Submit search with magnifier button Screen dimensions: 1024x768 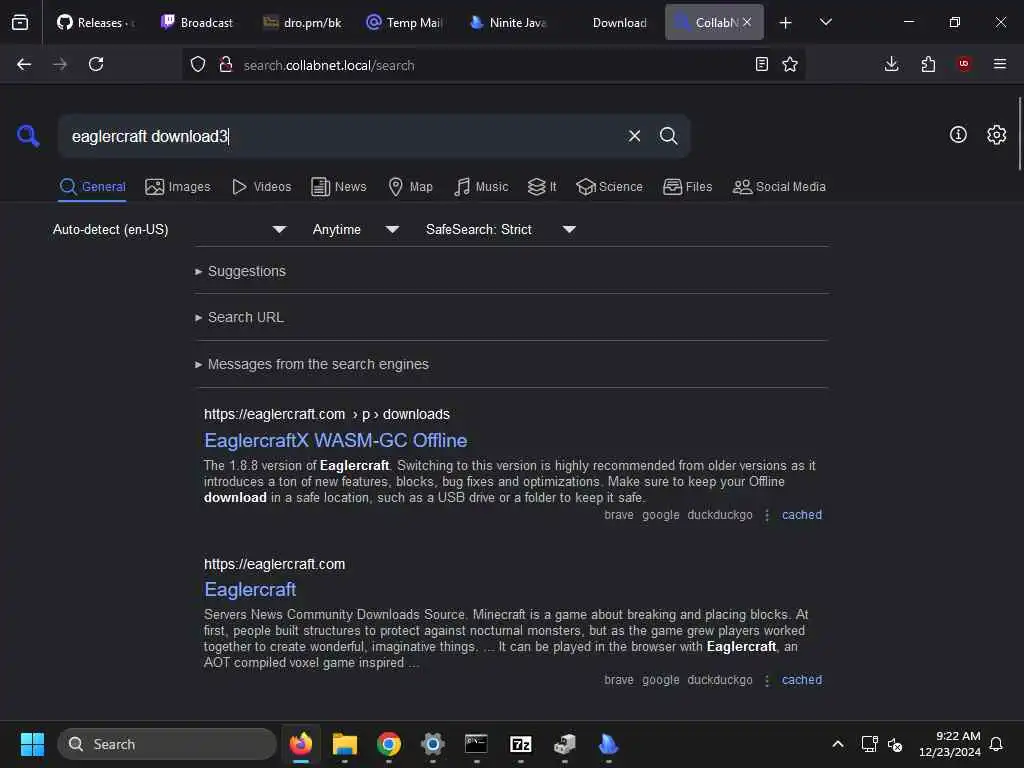668,136
